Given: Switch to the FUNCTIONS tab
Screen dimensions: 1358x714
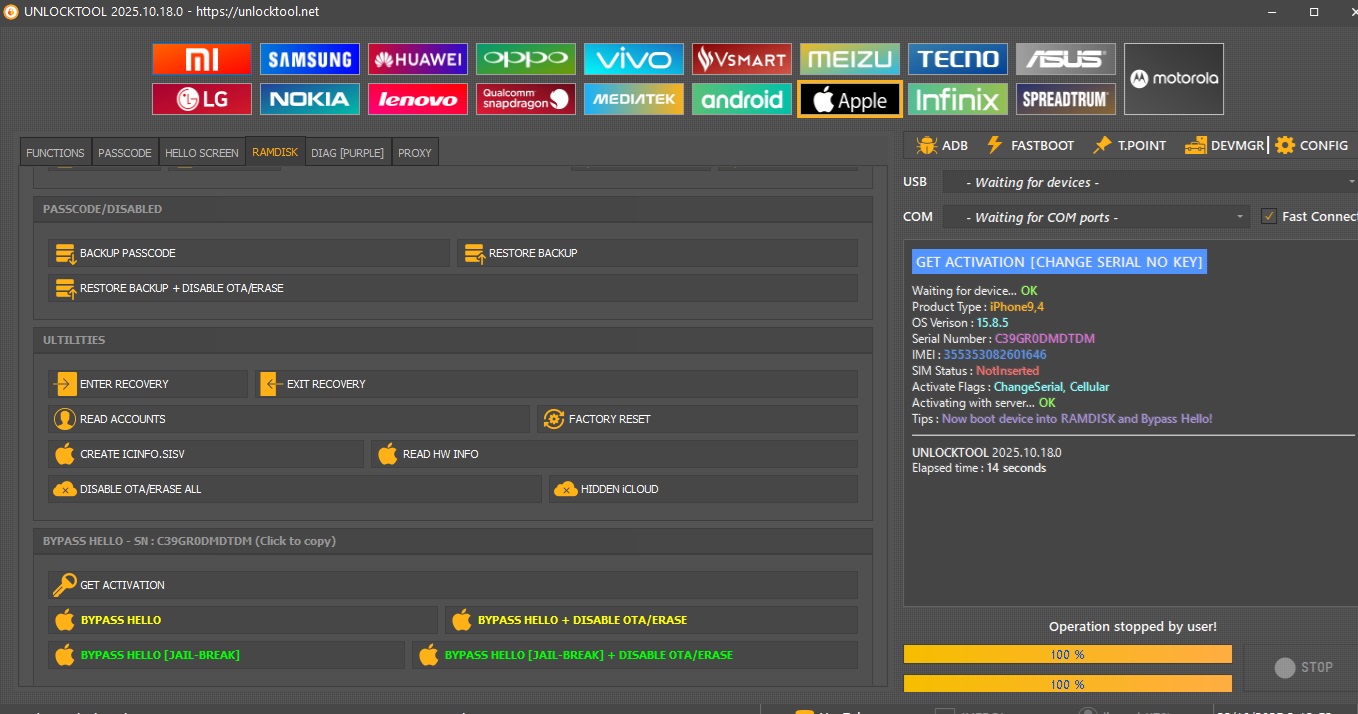Looking at the screenshot, I should pos(55,153).
